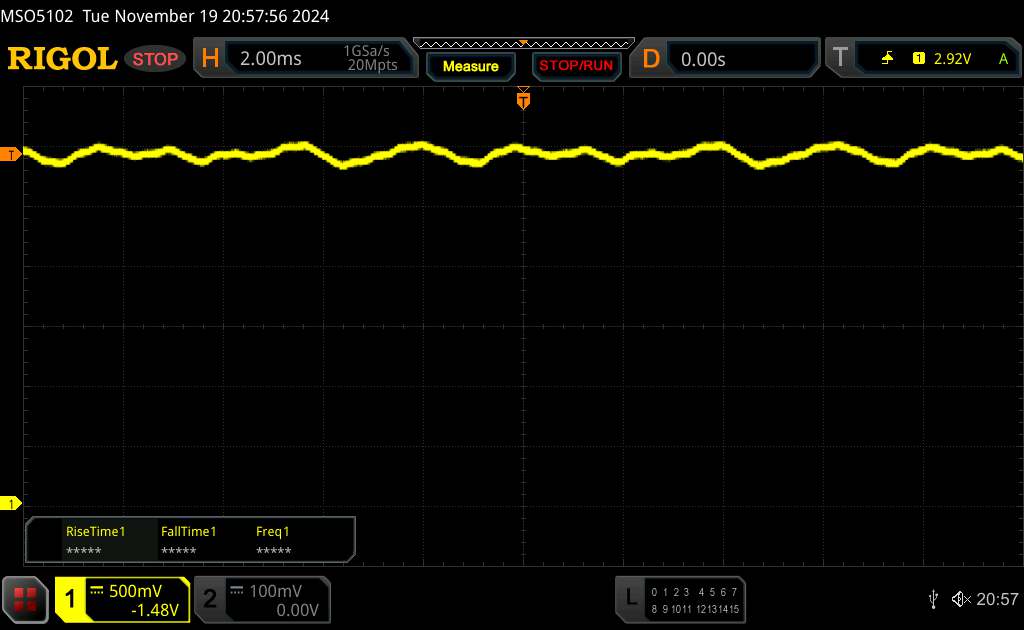This screenshot has width=1024, height=630.
Task: Click trigger mode A indicator
Action: click(1003, 59)
